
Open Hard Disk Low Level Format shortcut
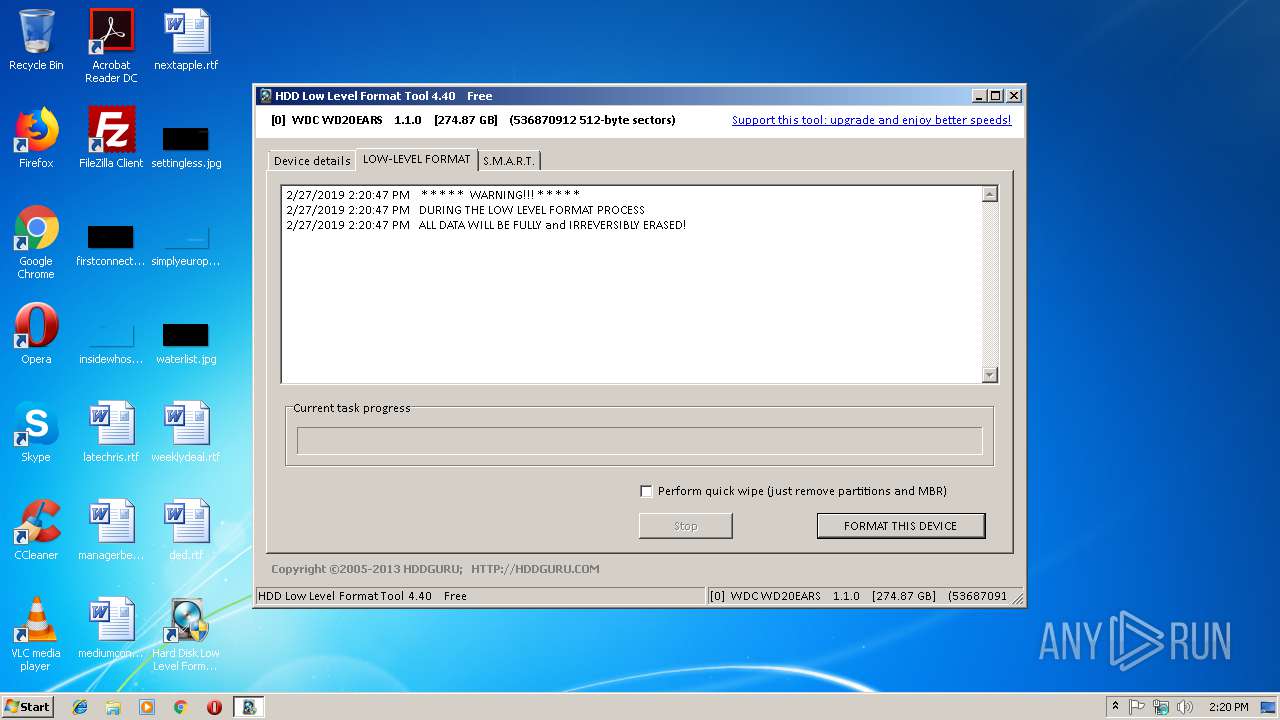pos(186,634)
